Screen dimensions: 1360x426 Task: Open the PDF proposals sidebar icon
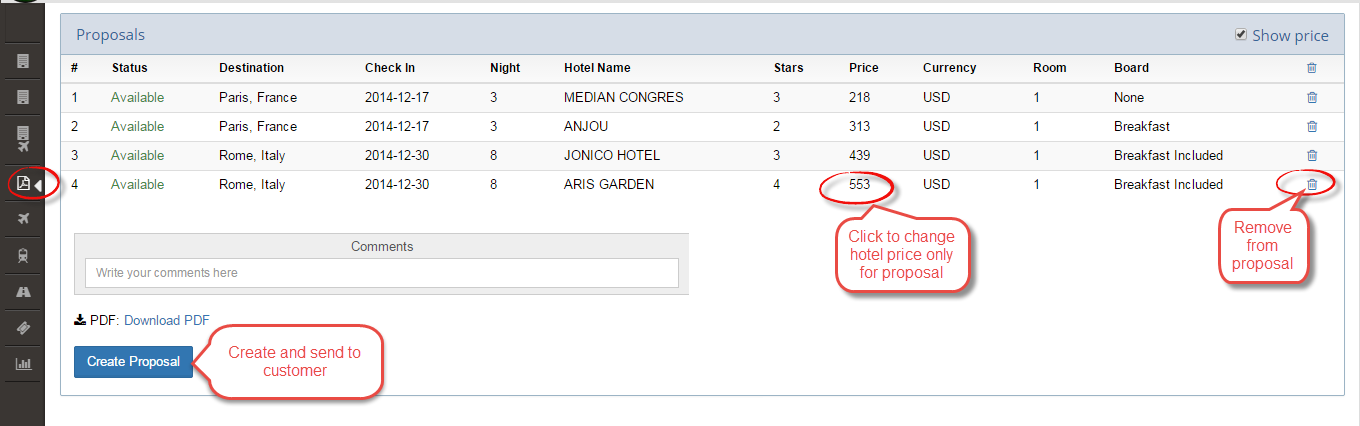click(23, 184)
